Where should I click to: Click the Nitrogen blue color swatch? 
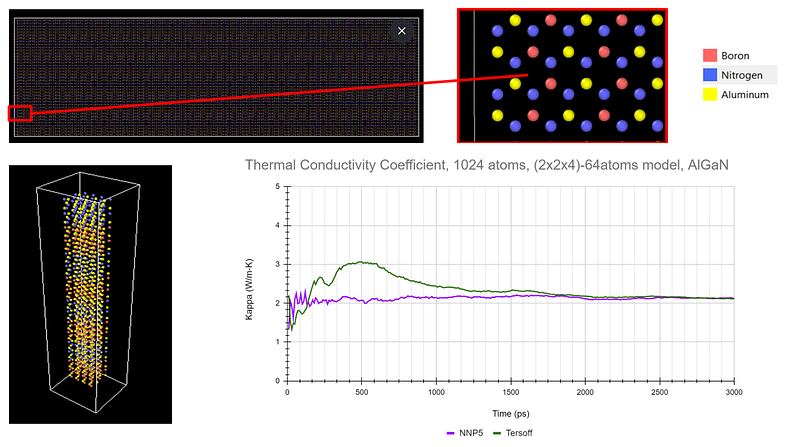click(x=710, y=75)
